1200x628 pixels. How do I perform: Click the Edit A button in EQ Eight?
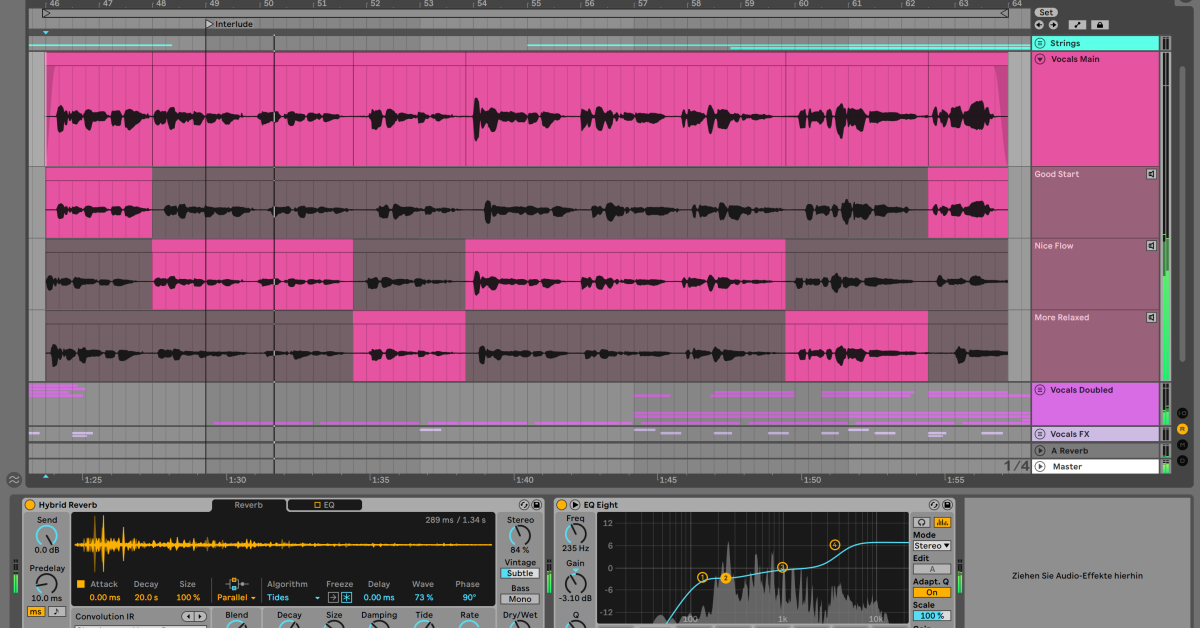coord(930,568)
